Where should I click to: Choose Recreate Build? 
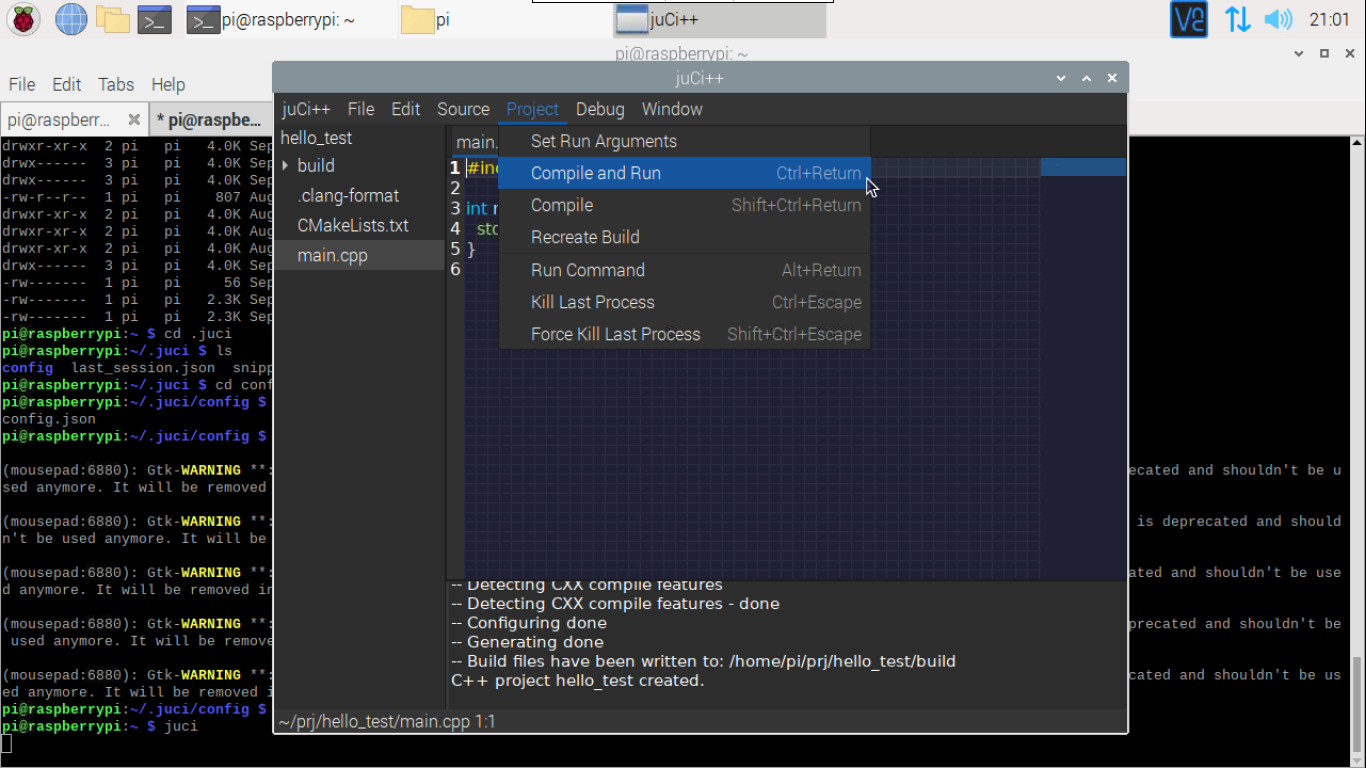point(685,237)
